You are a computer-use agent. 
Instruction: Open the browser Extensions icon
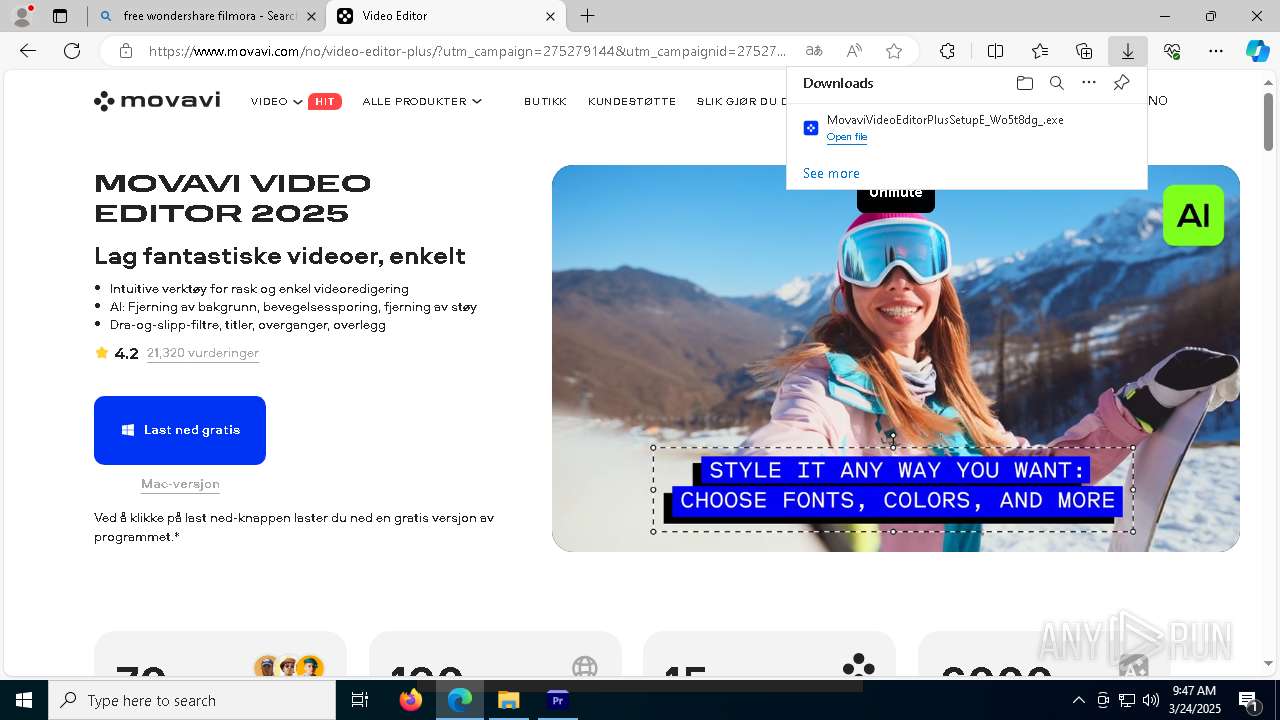(947, 51)
